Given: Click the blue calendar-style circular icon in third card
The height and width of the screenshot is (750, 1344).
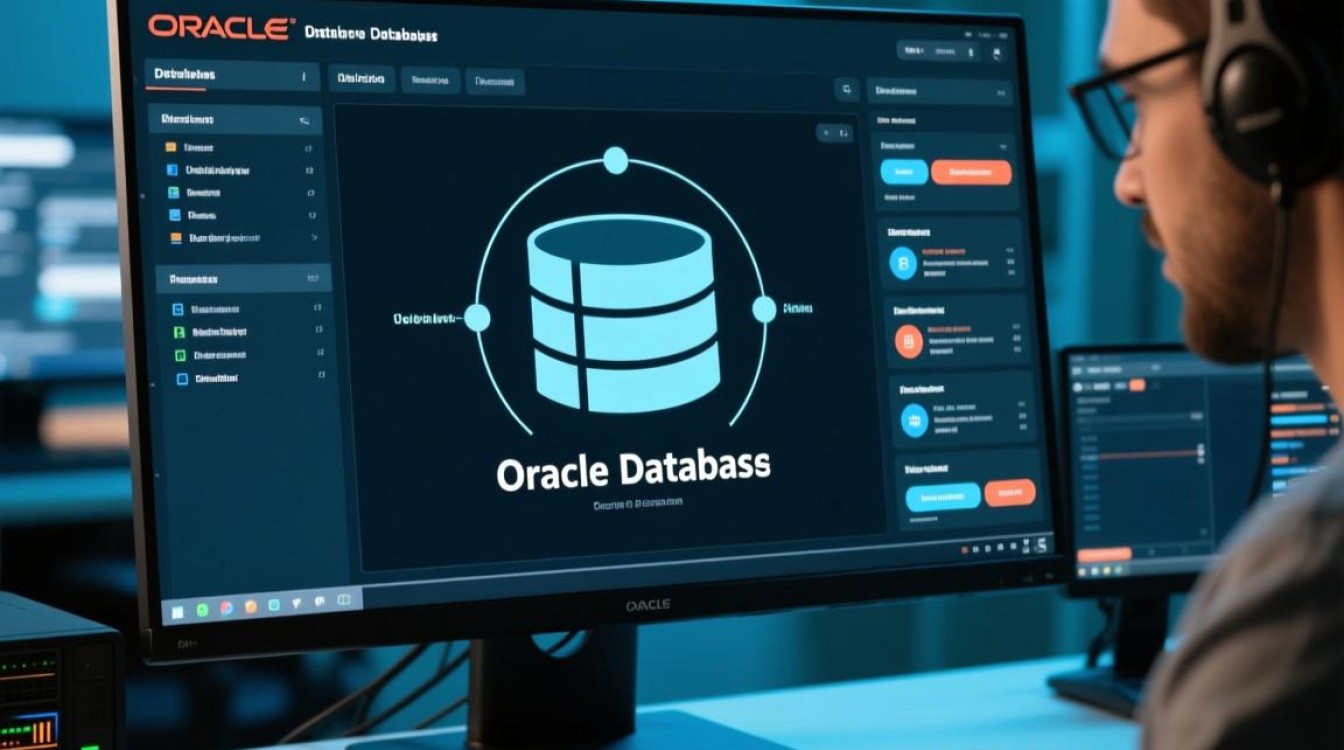Looking at the screenshot, I should pos(914,420).
